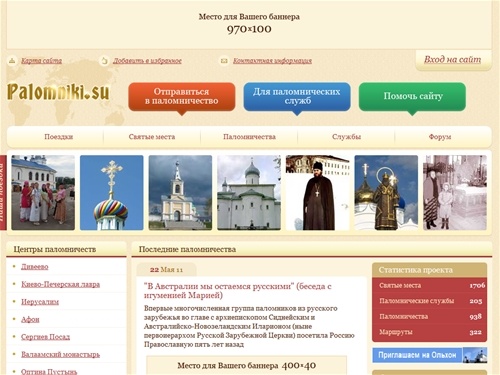Image resolution: width=500 pixels, height=375 pixels.
Task: Open the Иерусалим link
Action: point(40,302)
